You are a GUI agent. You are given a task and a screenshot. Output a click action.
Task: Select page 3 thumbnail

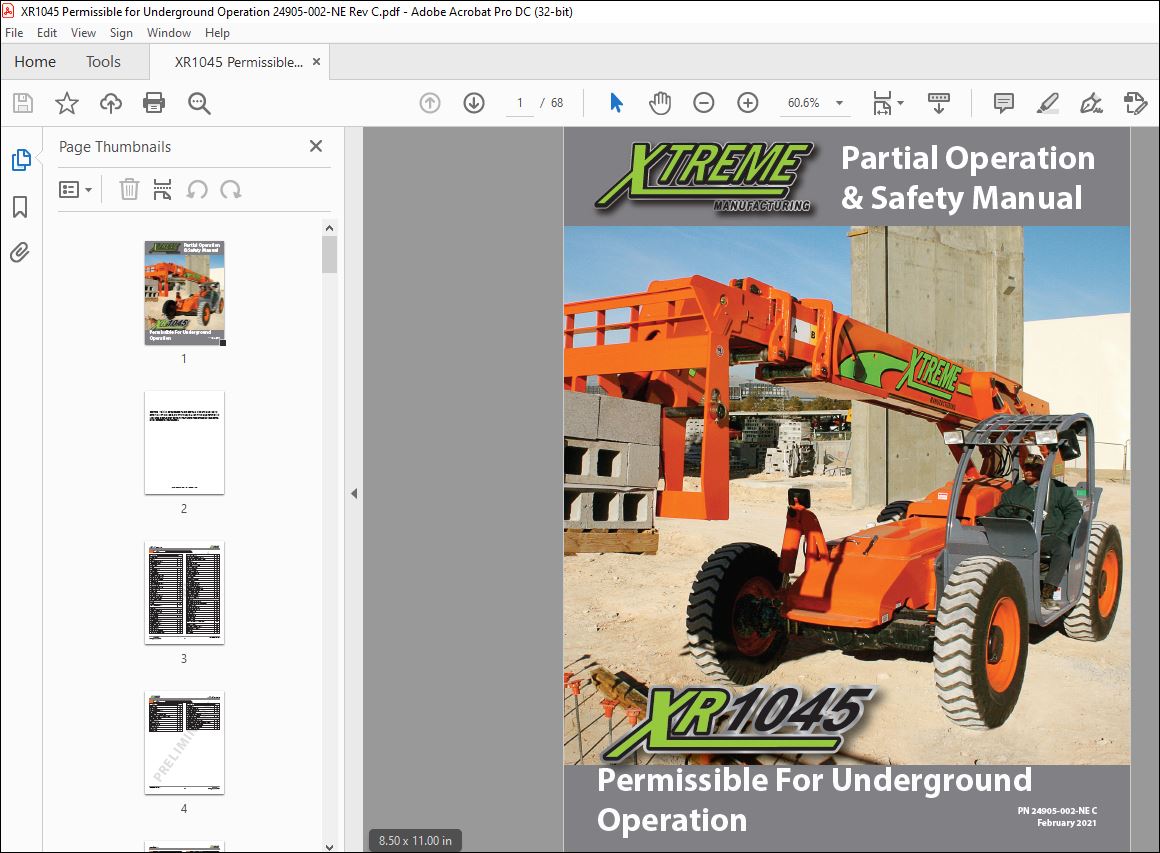(x=184, y=593)
